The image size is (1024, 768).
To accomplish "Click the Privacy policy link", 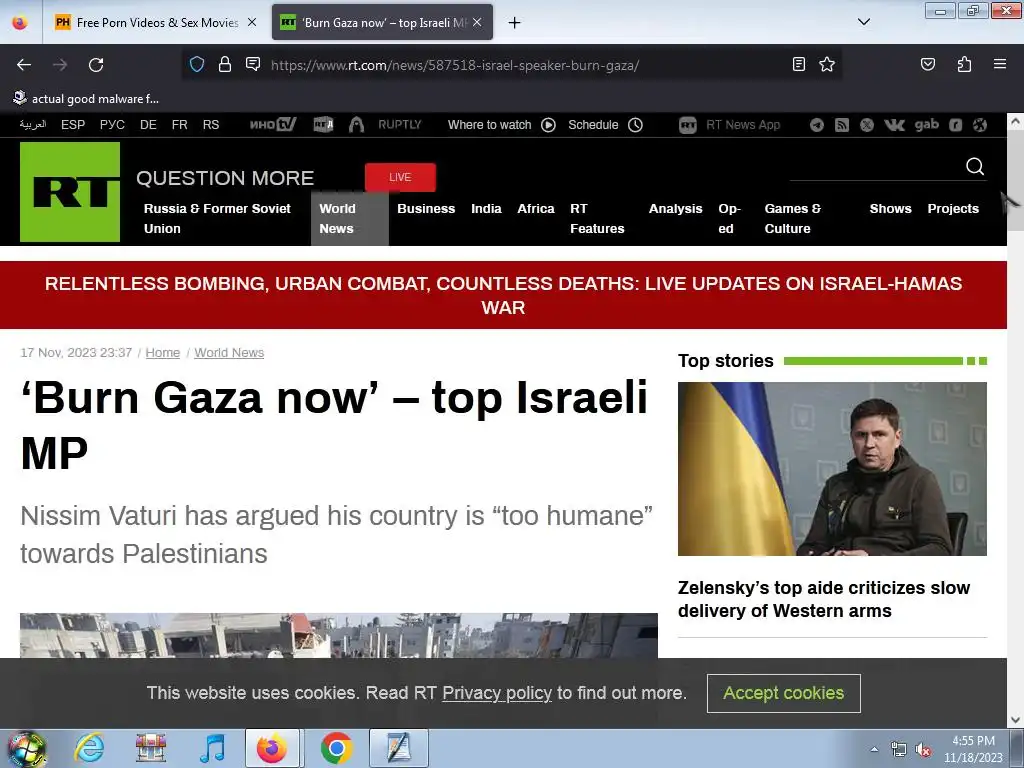I will 497,693.
